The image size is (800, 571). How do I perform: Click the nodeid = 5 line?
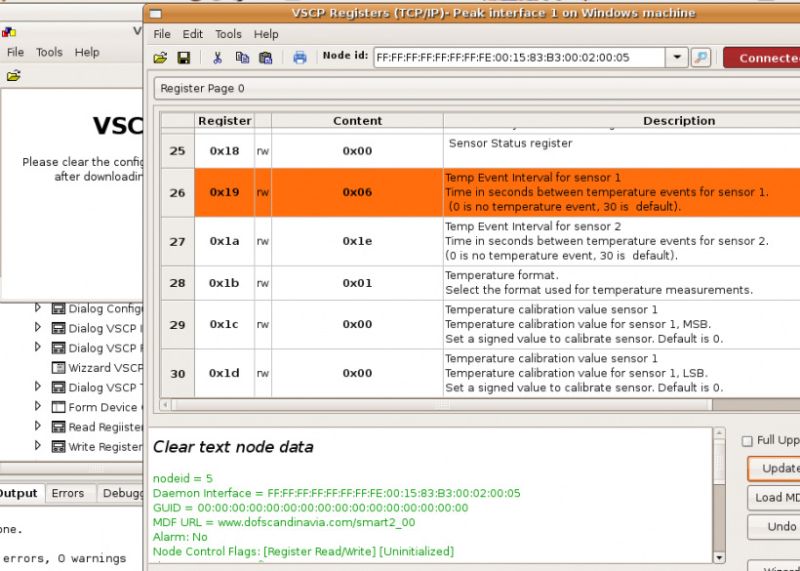[183, 479]
